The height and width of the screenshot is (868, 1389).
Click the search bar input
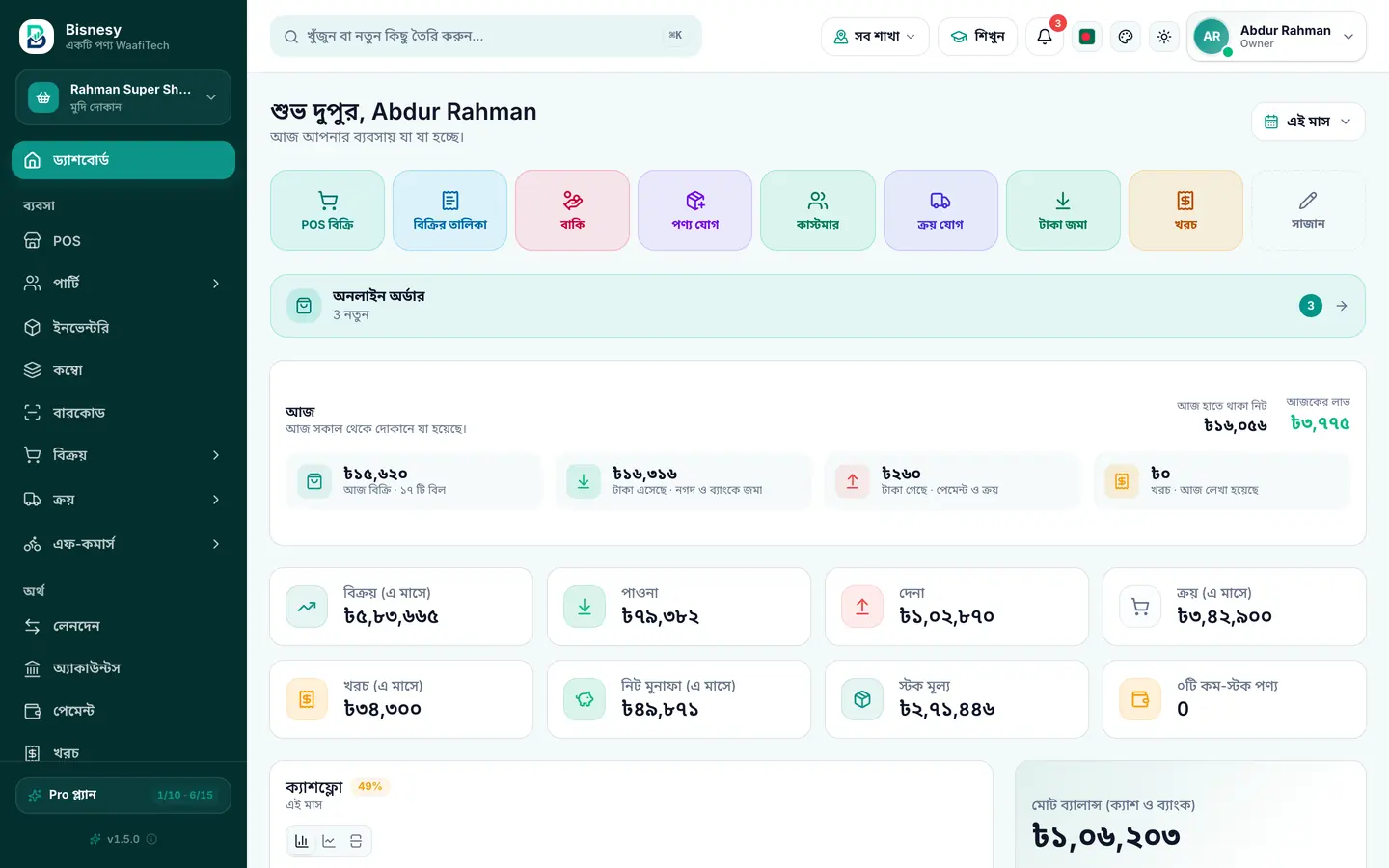click(485, 37)
